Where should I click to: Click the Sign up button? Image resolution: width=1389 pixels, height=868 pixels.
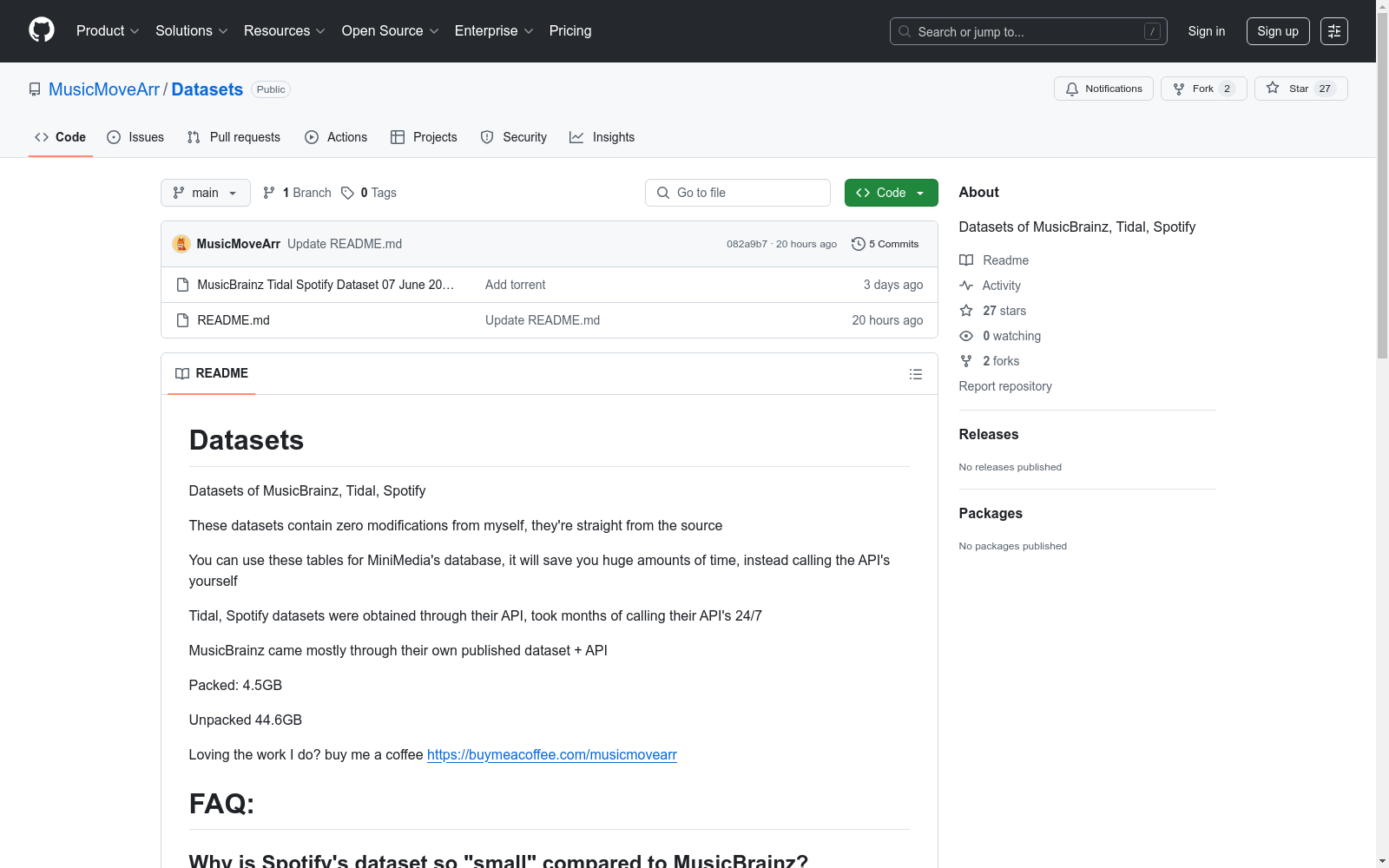coord(1278,31)
